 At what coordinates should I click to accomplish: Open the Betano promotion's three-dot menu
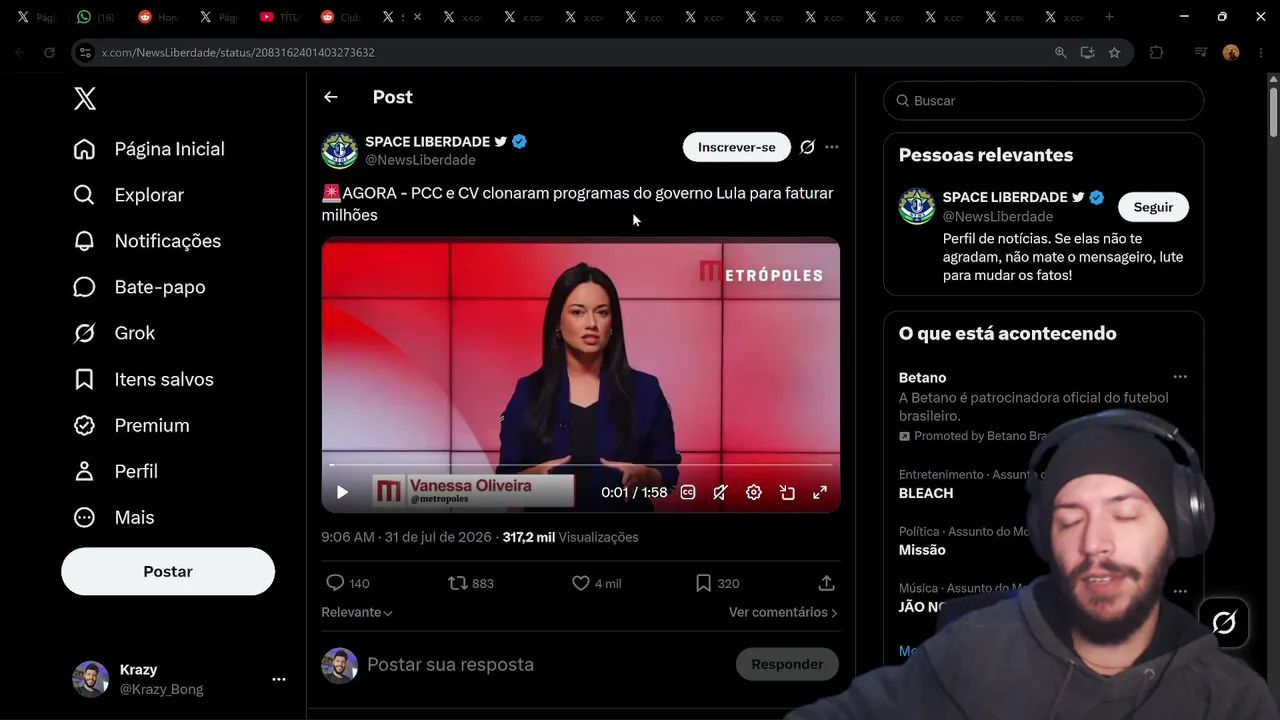(1180, 377)
